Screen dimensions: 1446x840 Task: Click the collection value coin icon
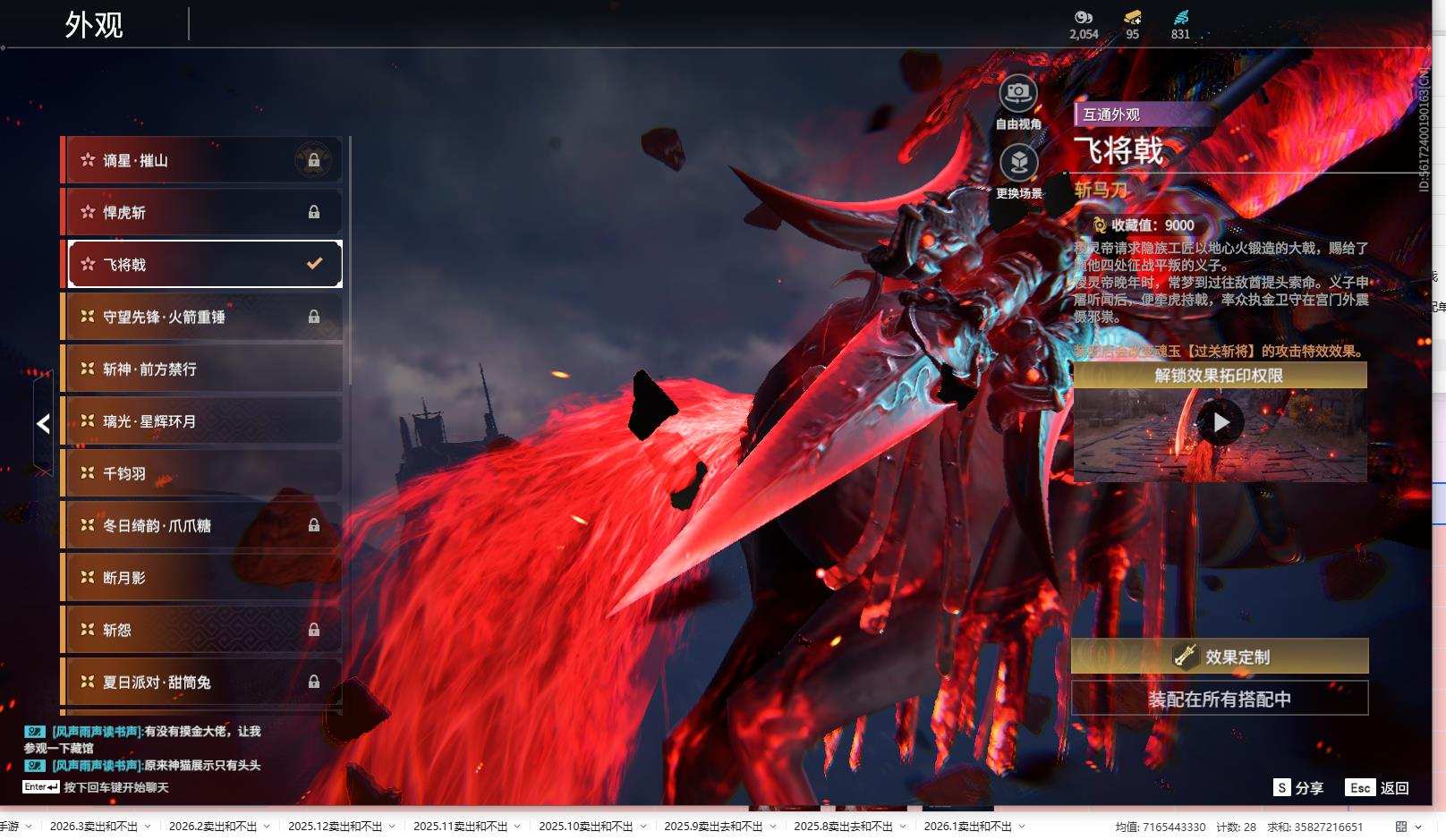tap(1100, 225)
